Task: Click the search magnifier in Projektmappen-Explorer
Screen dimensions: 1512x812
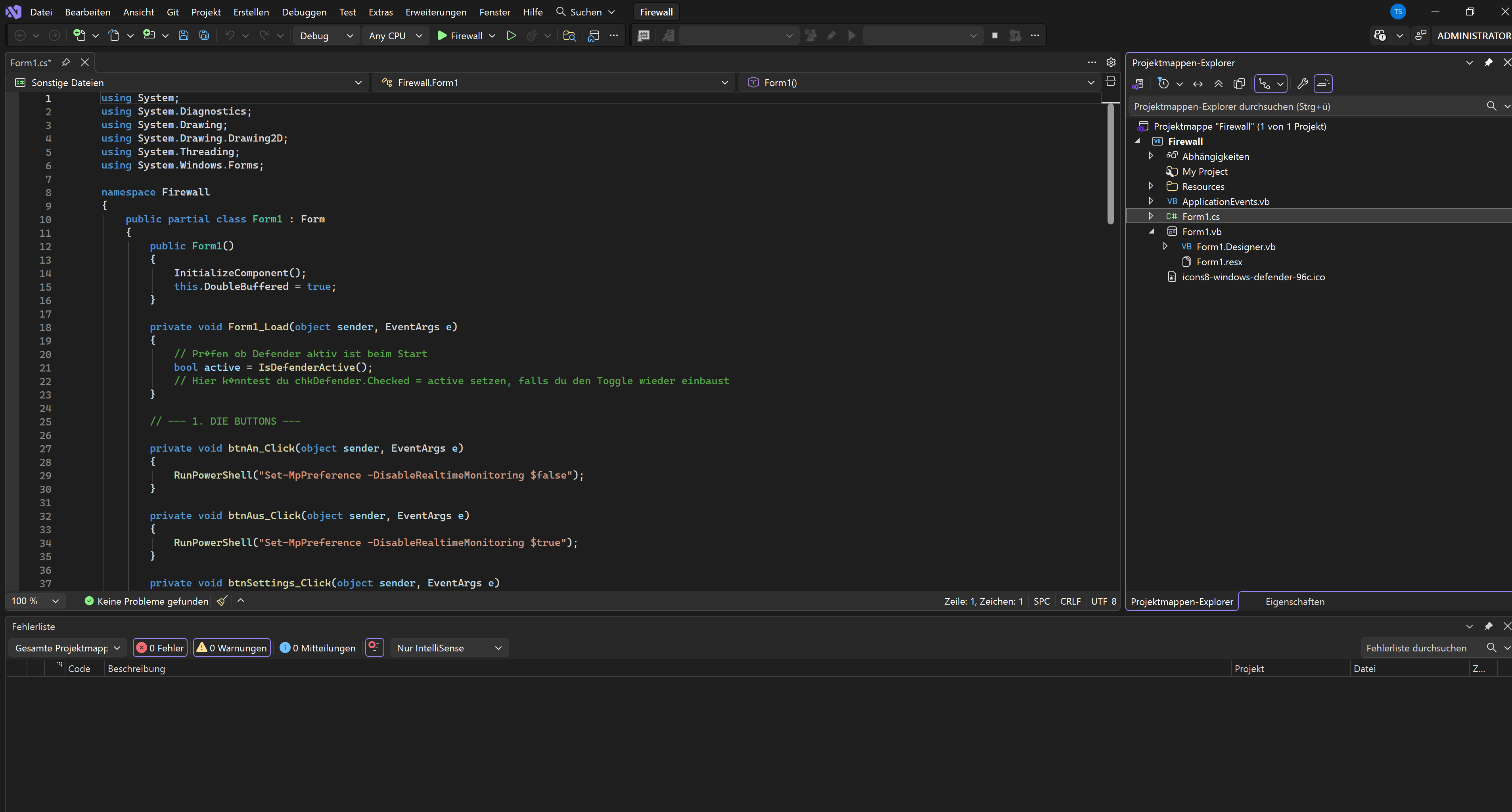Action: (x=1491, y=106)
